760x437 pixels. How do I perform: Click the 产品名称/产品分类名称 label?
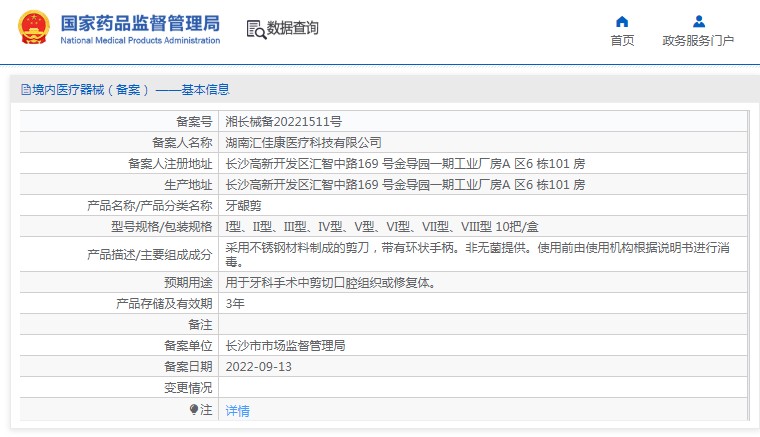click(150, 206)
